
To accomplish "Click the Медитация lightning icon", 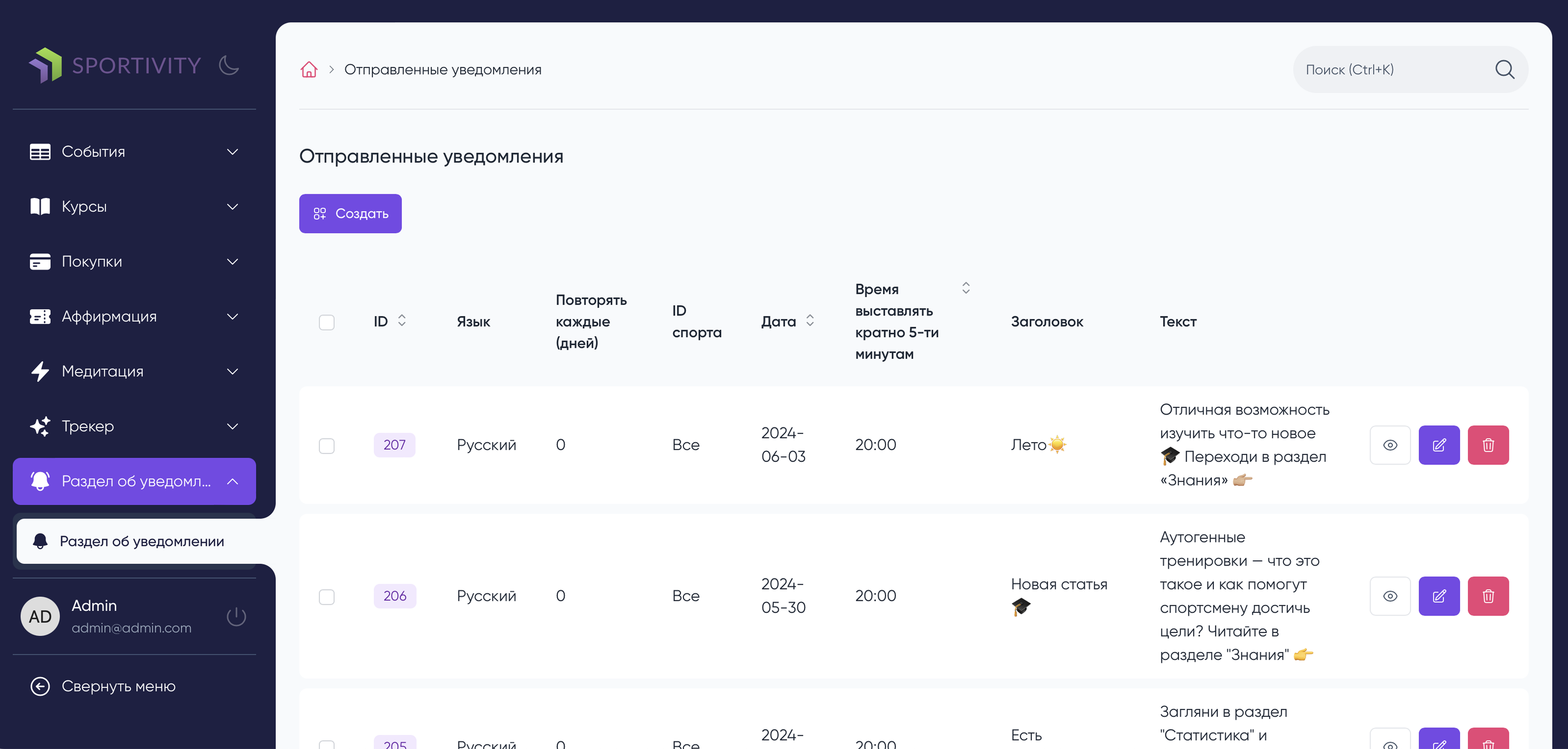I will point(40,371).
